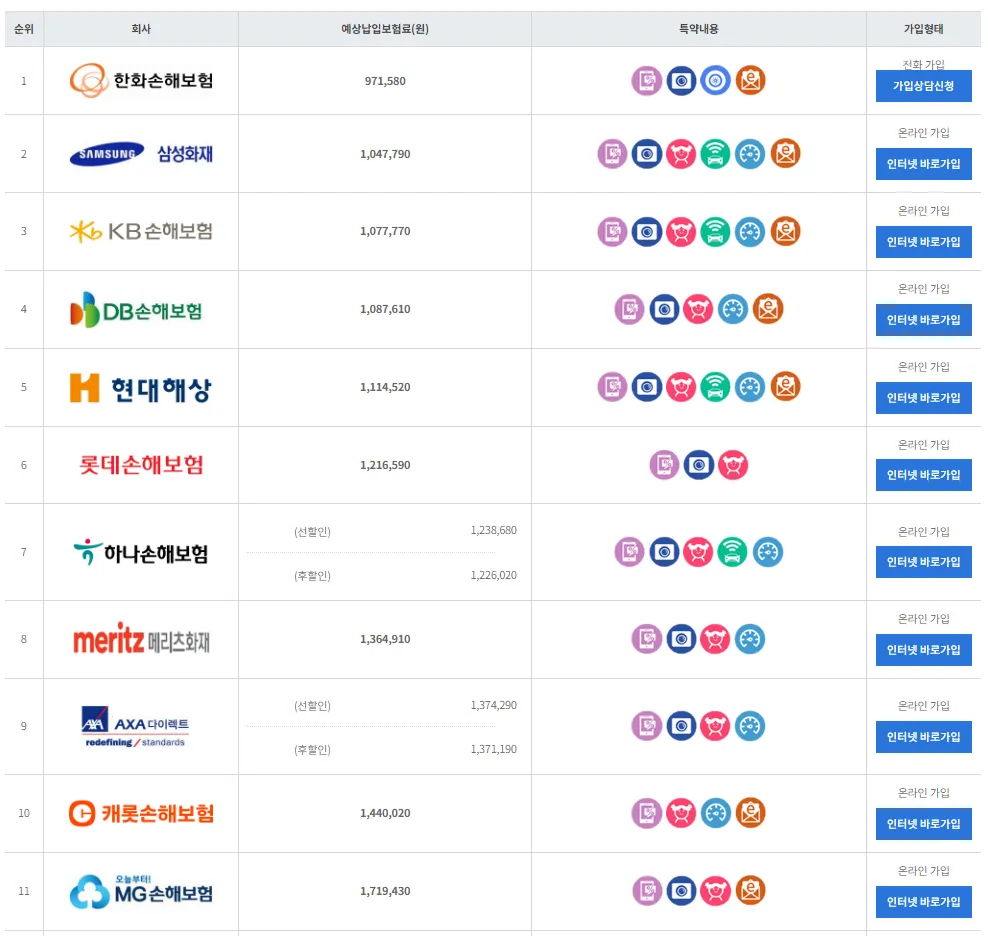
Task: Click the mileage gauge icon in 메리츠화재 row
Action: 750,639
